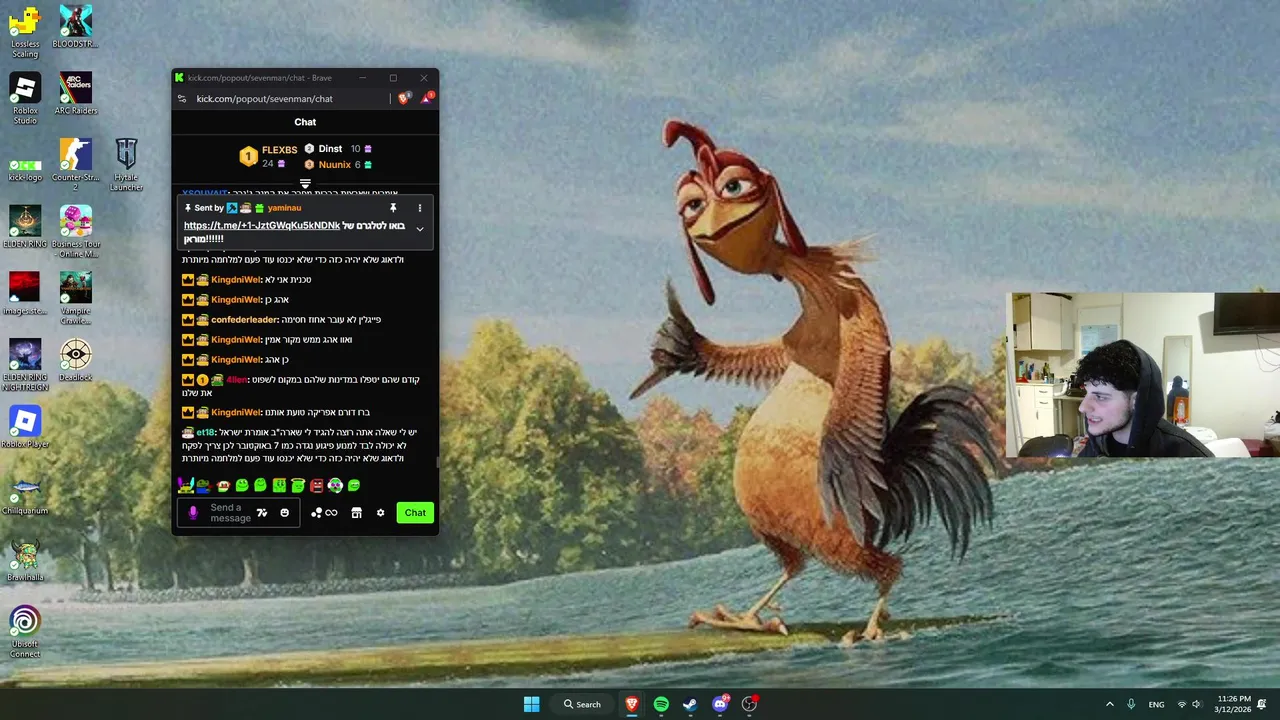Open Steam from the taskbar

(690, 704)
